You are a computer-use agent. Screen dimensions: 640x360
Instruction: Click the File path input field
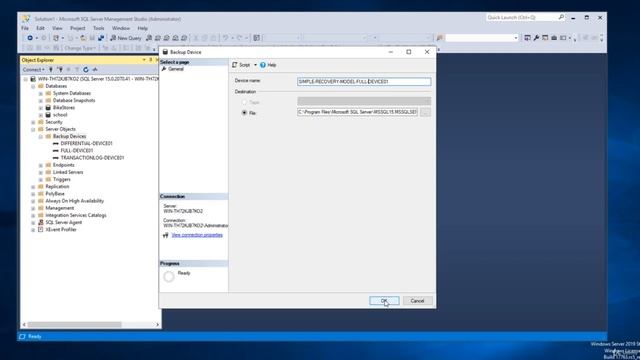(x=358, y=112)
